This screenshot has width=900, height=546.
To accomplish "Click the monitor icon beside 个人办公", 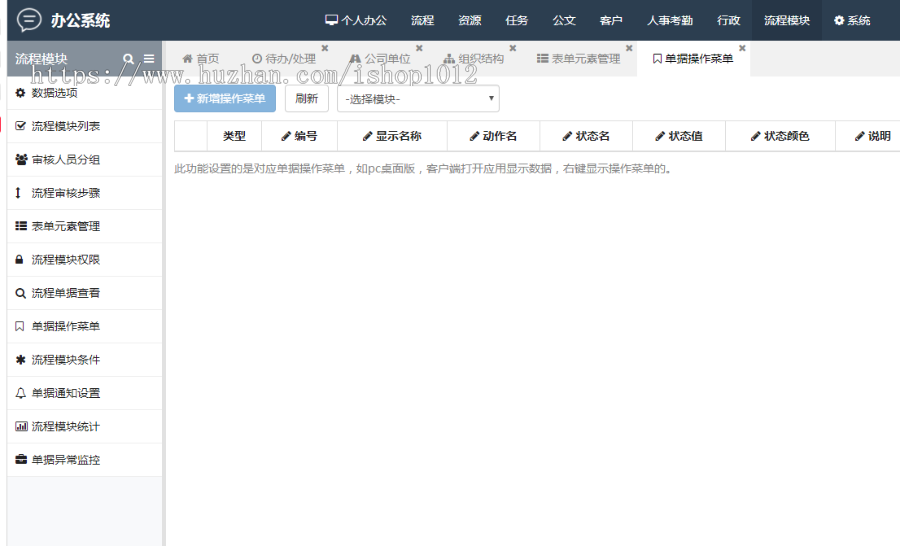I will (x=331, y=20).
